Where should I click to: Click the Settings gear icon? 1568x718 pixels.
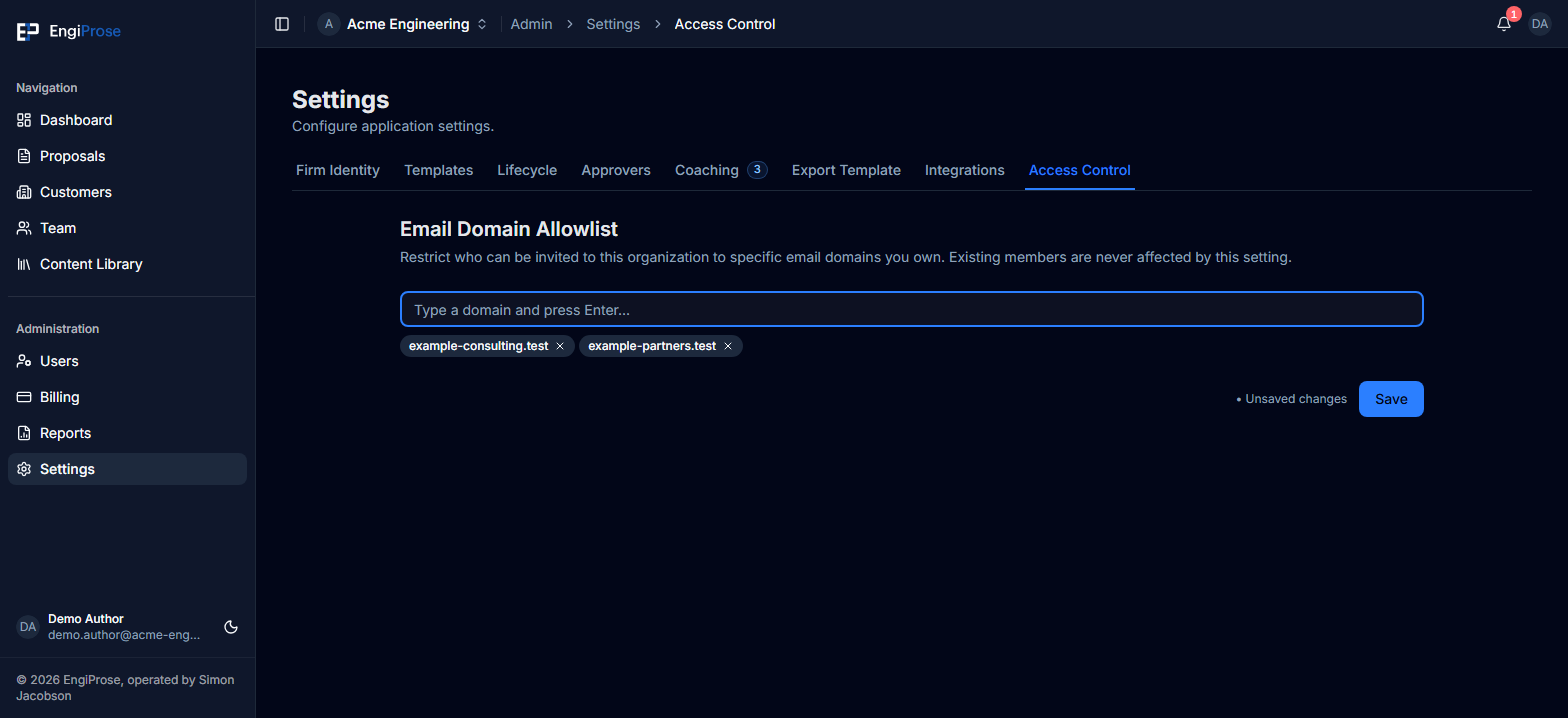24,469
